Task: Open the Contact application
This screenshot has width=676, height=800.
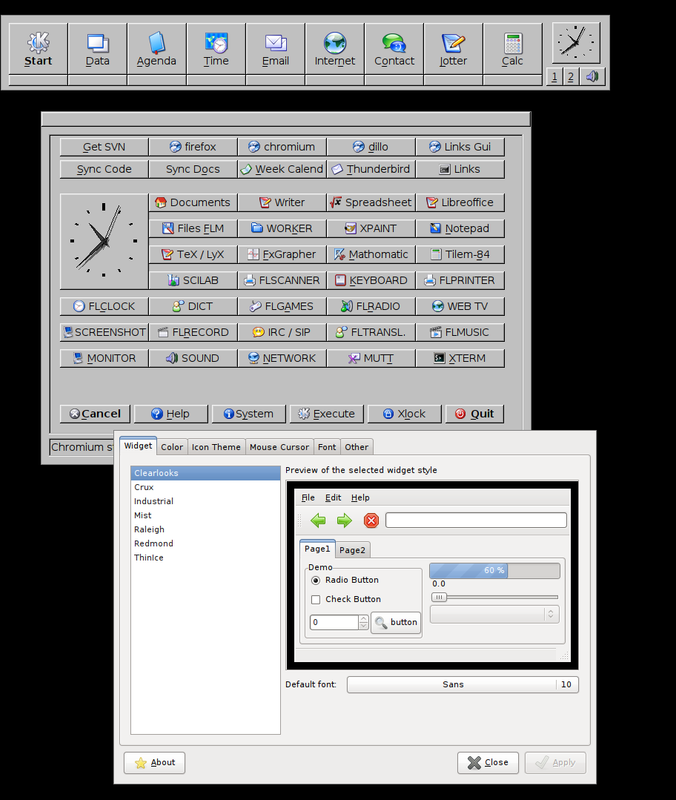Action: pyautogui.click(x=394, y=49)
